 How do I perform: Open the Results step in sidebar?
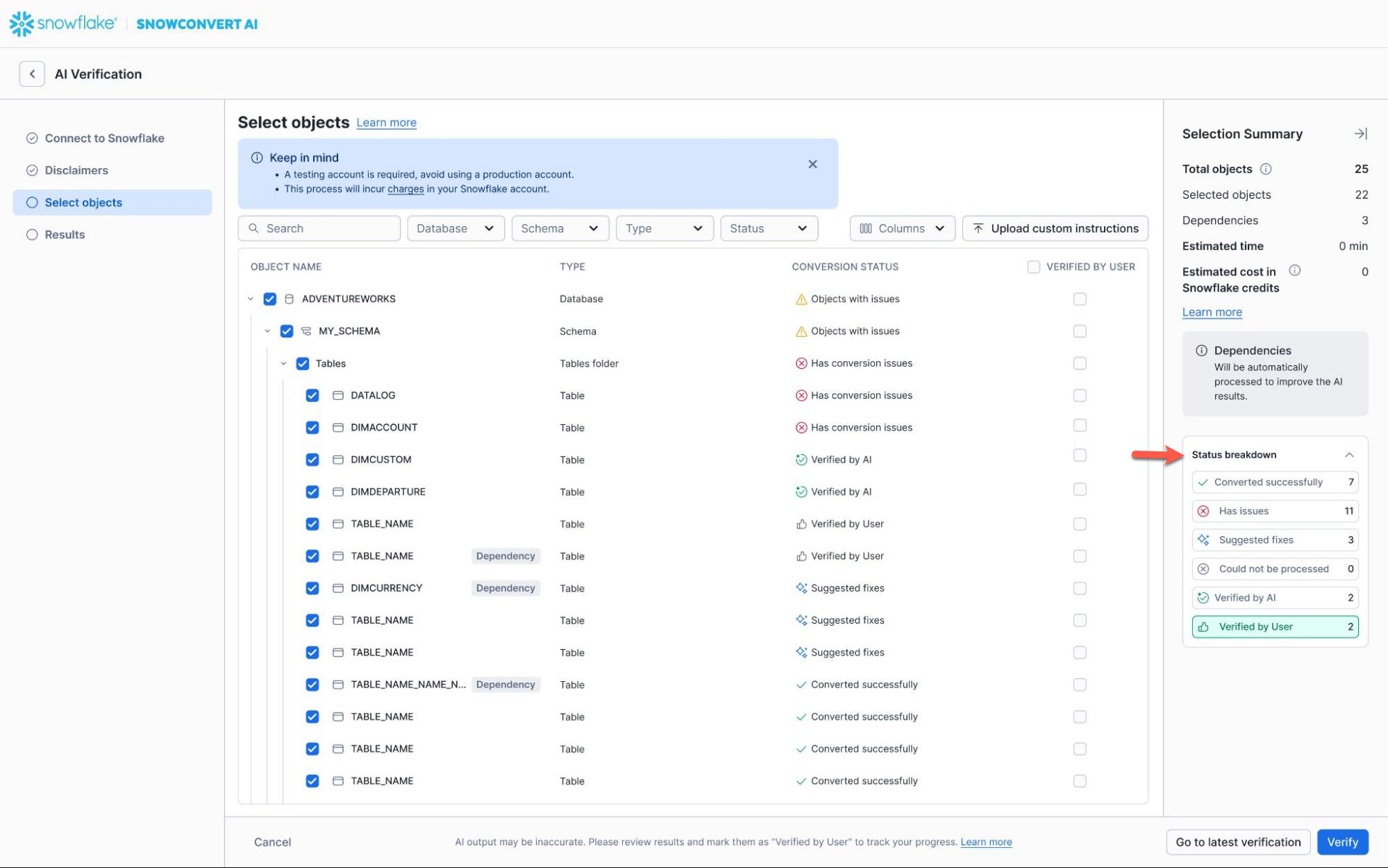coord(65,235)
